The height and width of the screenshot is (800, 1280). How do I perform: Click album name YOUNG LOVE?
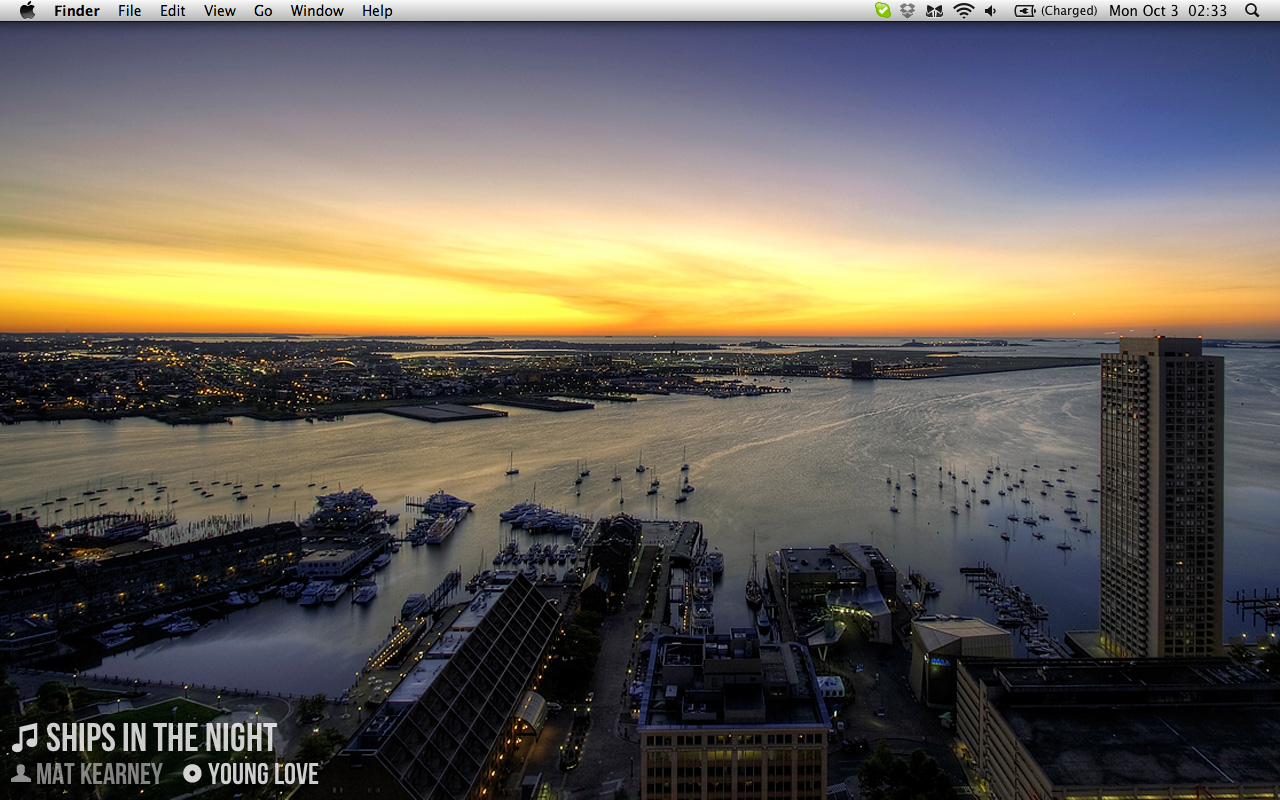[x=264, y=774]
